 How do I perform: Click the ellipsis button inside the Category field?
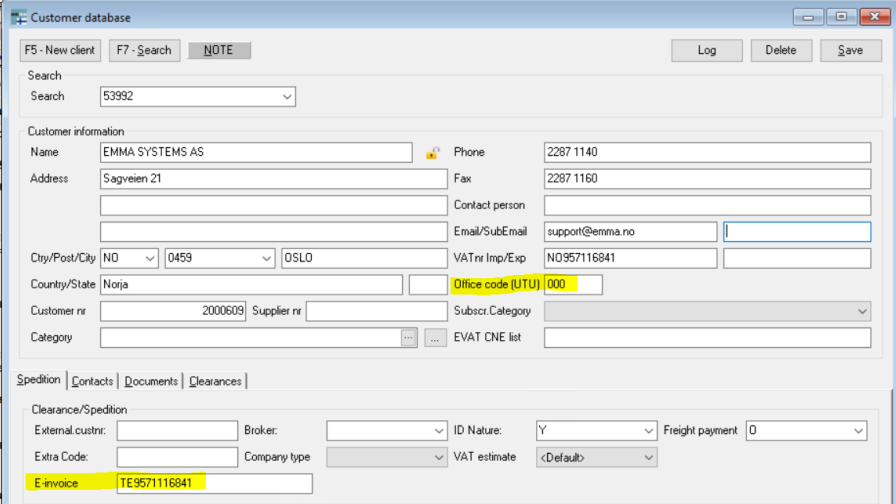[x=408, y=338]
